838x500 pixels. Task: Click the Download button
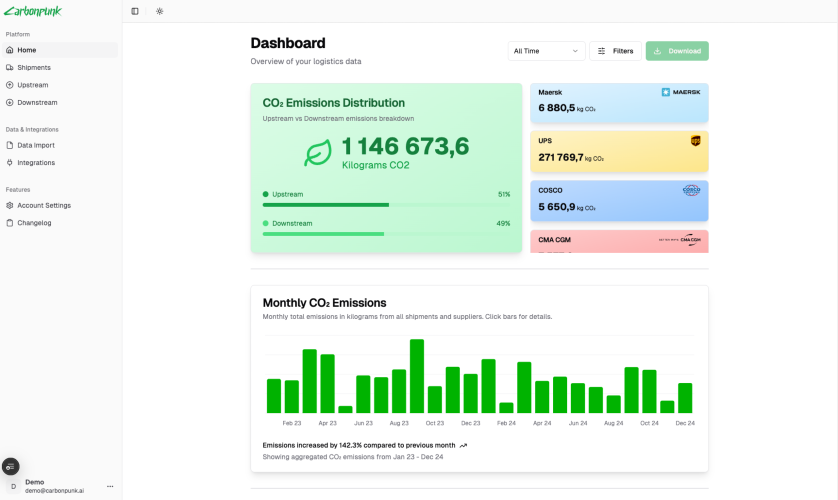[677, 51]
